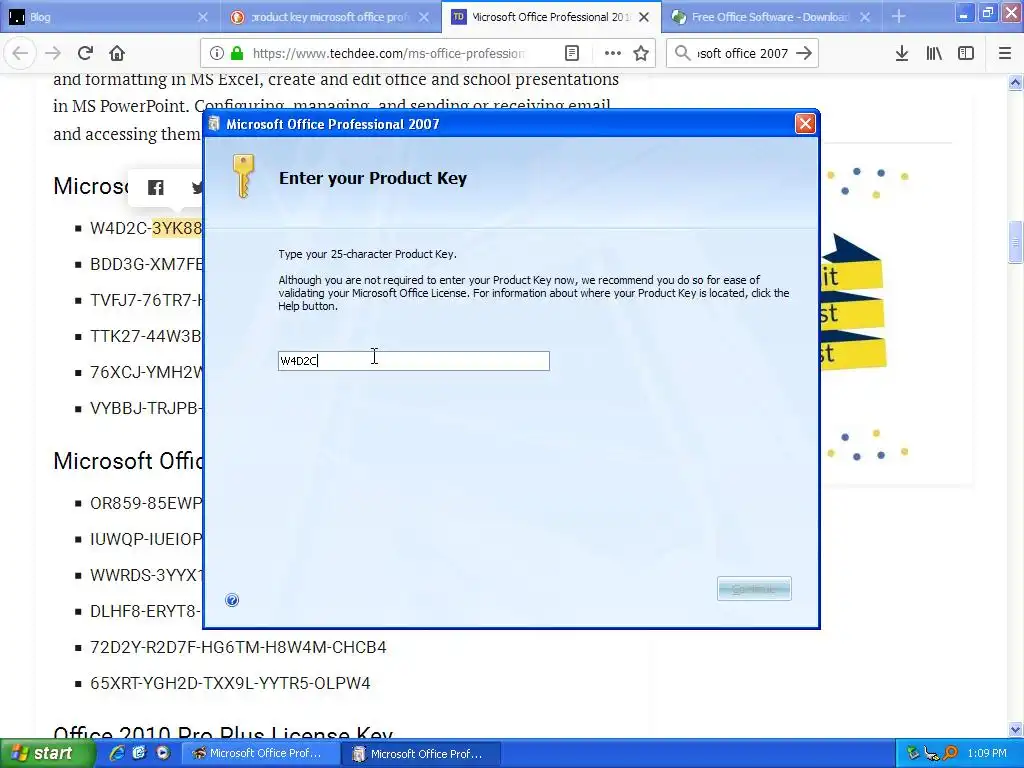
Task: Select the key starting with TVFJ7
Action: click(x=146, y=300)
